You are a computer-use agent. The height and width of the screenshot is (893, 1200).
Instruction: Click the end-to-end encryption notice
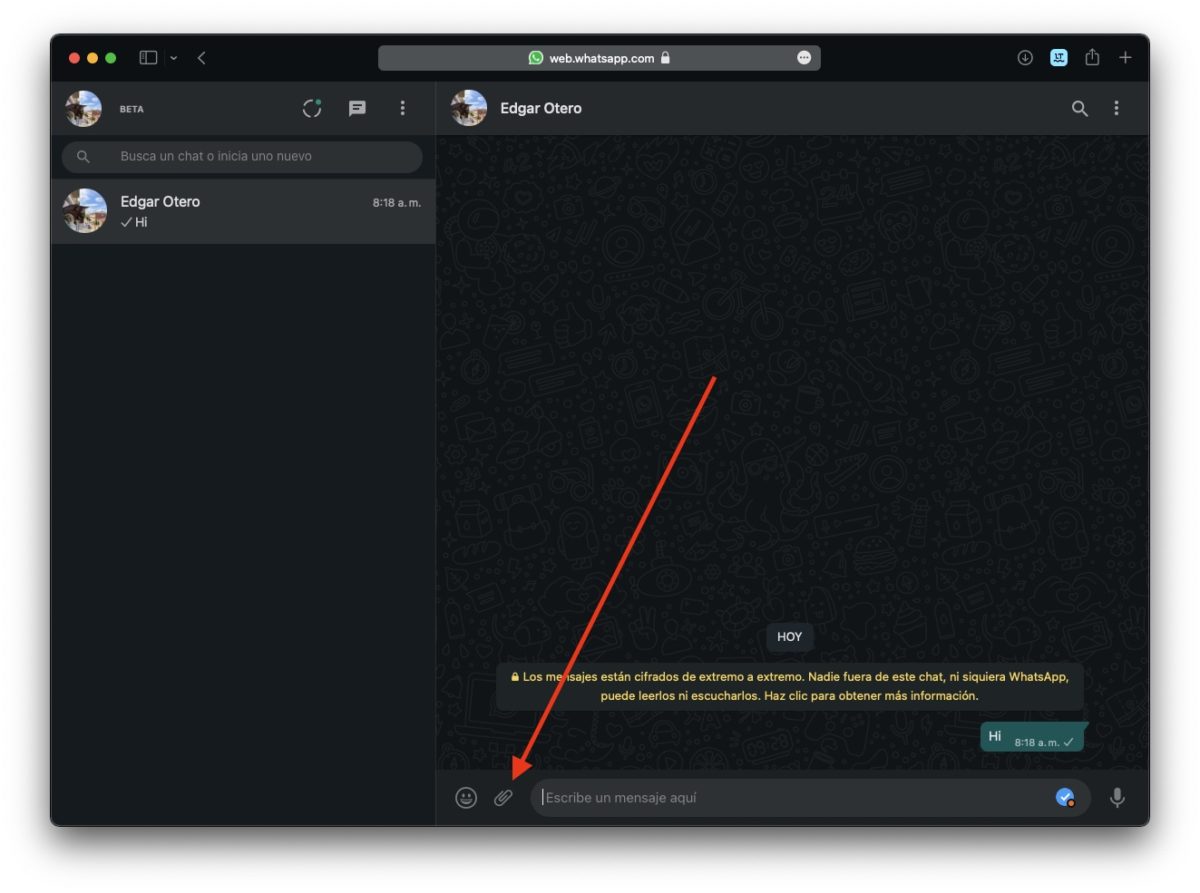coord(789,686)
